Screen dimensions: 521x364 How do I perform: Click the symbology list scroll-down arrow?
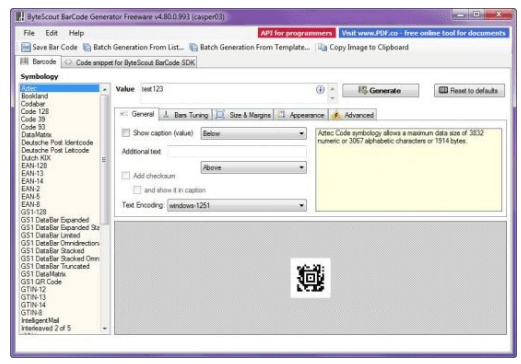[x=105, y=328]
